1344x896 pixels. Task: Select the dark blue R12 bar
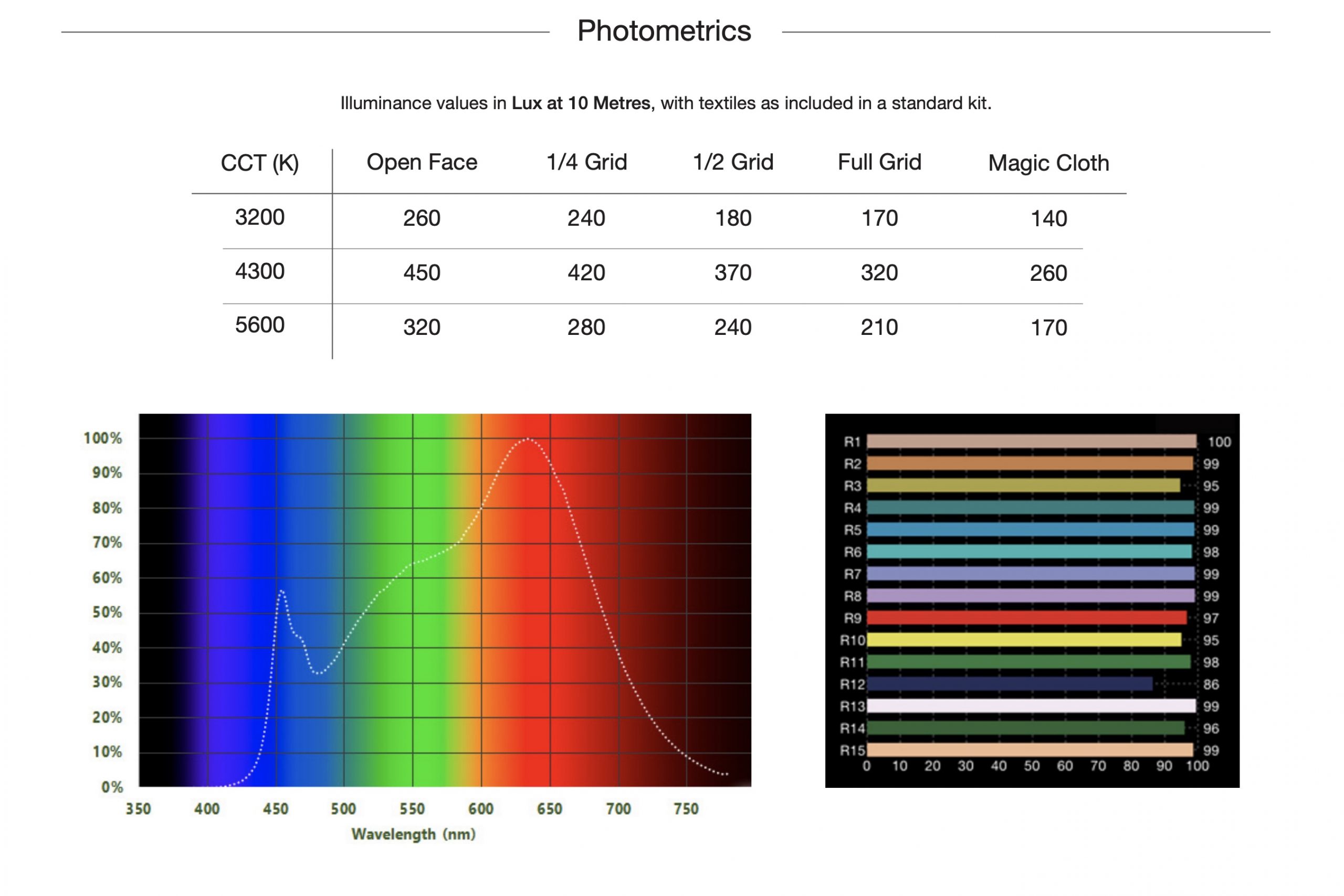pos(1009,684)
